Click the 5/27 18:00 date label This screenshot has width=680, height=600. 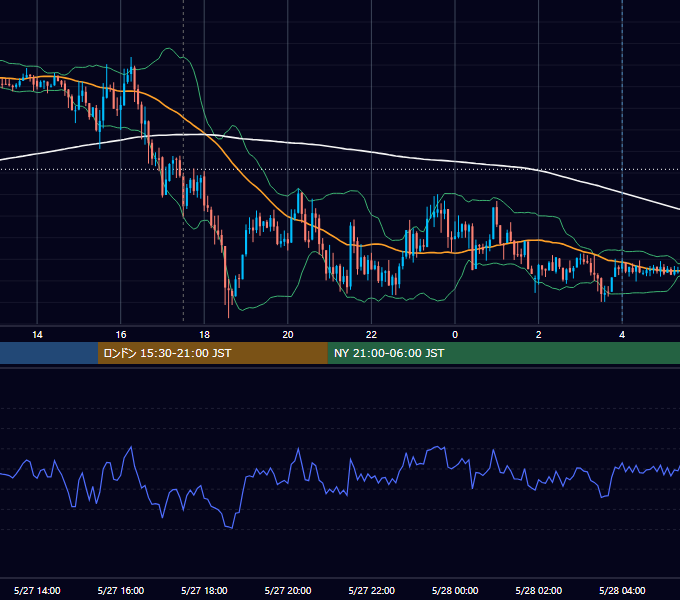pos(204,590)
